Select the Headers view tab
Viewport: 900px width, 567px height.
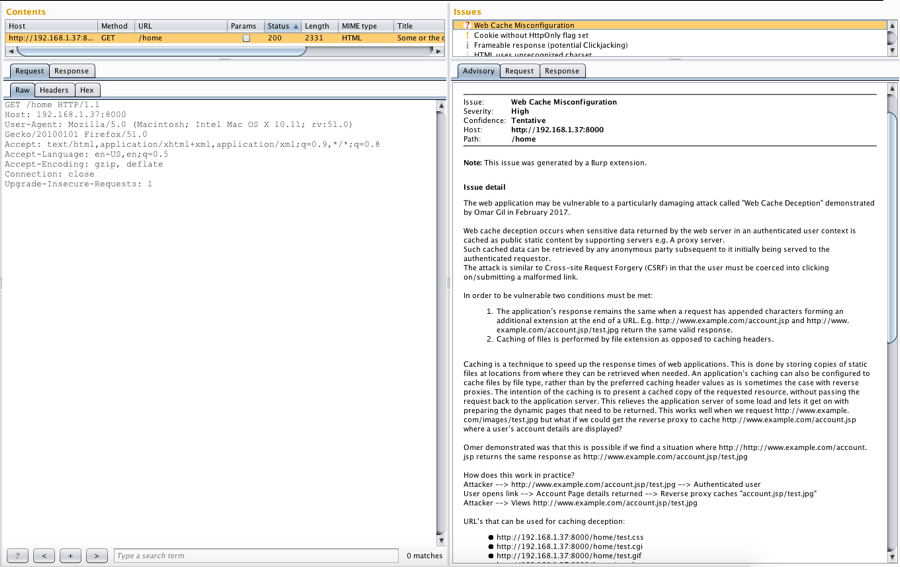coord(54,90)
